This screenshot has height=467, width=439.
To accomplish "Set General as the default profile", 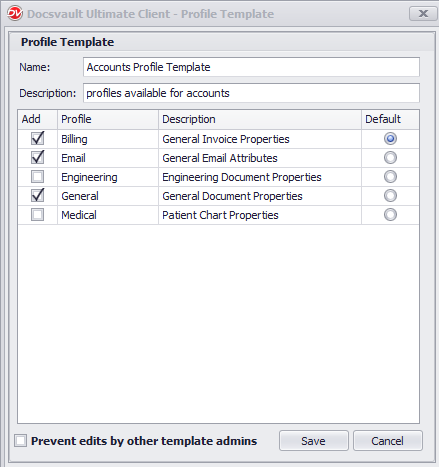I will 390,196.
